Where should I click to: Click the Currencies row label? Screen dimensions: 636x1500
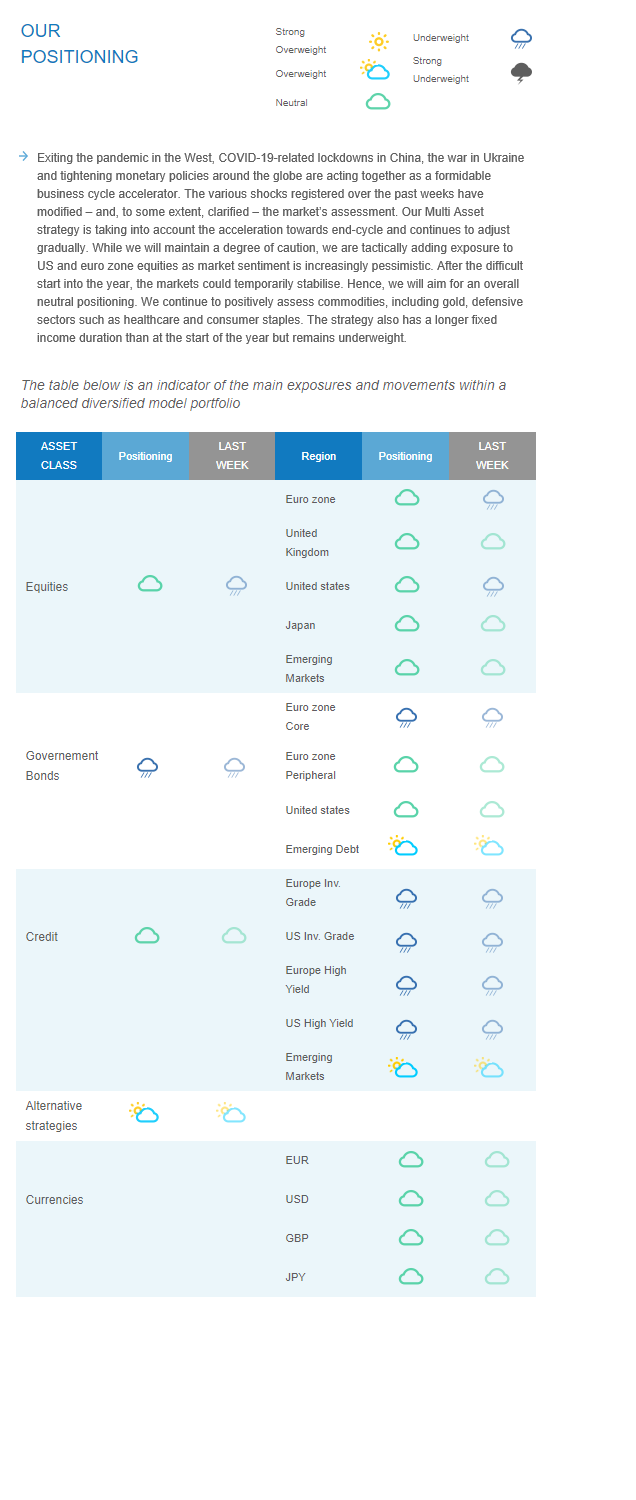click(x=54, y=1200)
